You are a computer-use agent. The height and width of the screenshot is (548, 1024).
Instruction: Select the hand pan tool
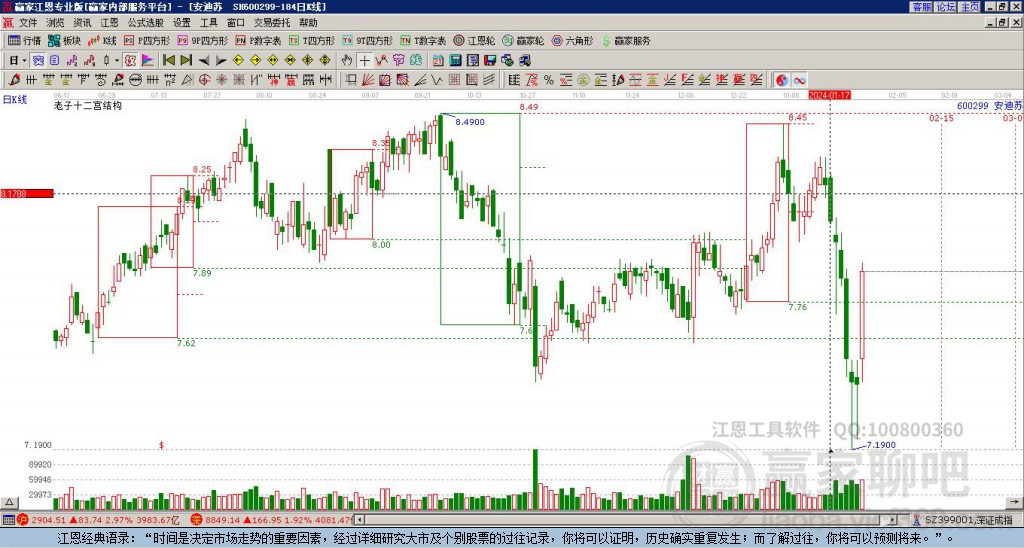coord(347,61)
